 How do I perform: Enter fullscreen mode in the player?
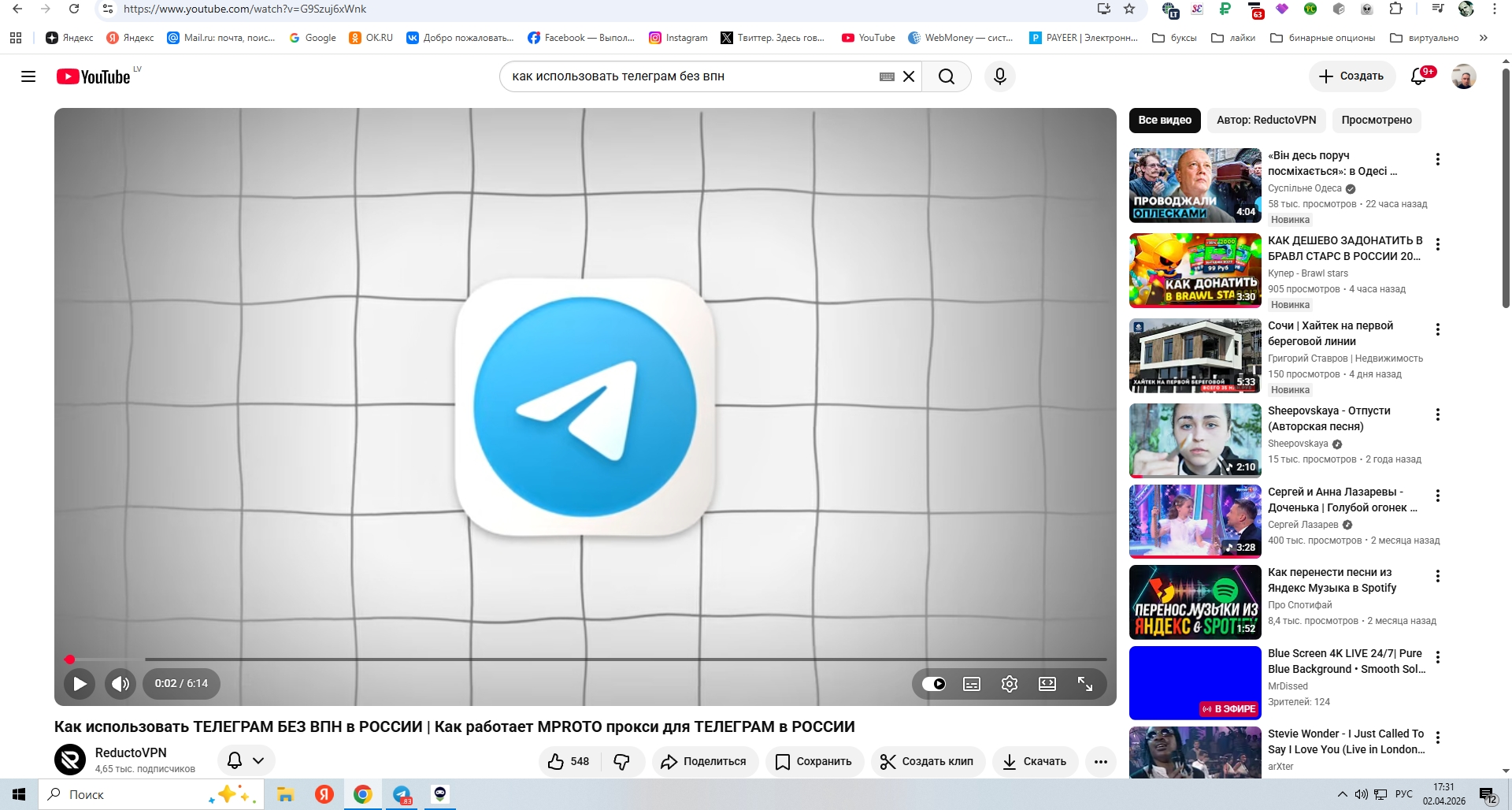(1084, 684)
